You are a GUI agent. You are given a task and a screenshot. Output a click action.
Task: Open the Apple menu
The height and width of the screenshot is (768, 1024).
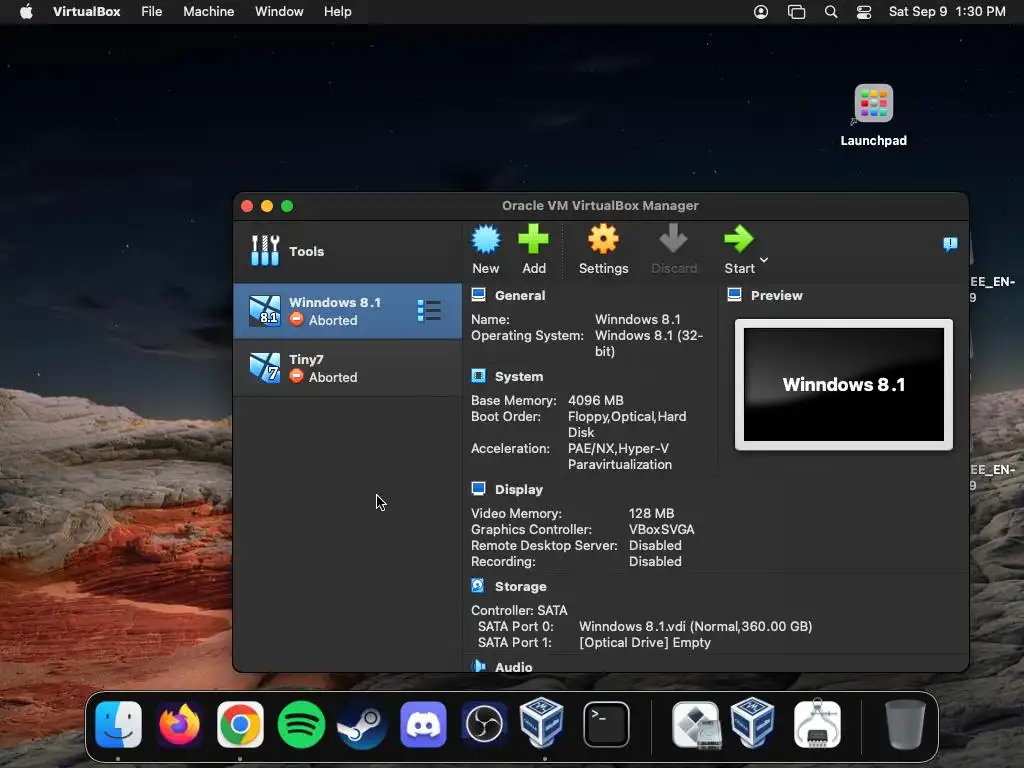26,12
